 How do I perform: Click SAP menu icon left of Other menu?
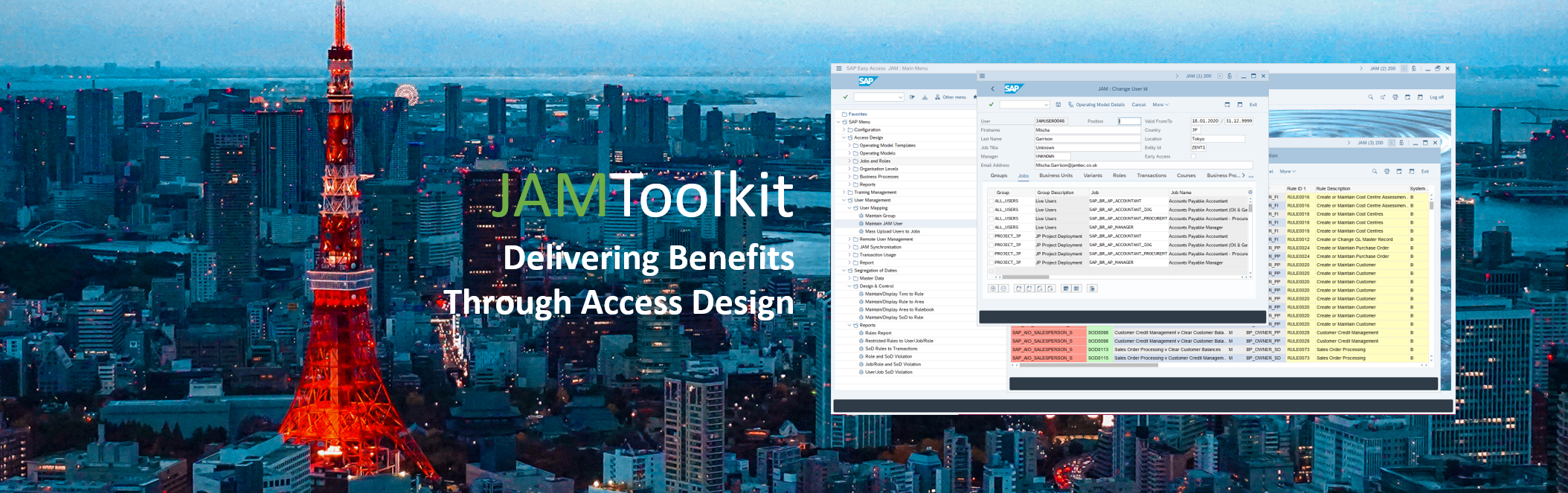click(937, 97)
